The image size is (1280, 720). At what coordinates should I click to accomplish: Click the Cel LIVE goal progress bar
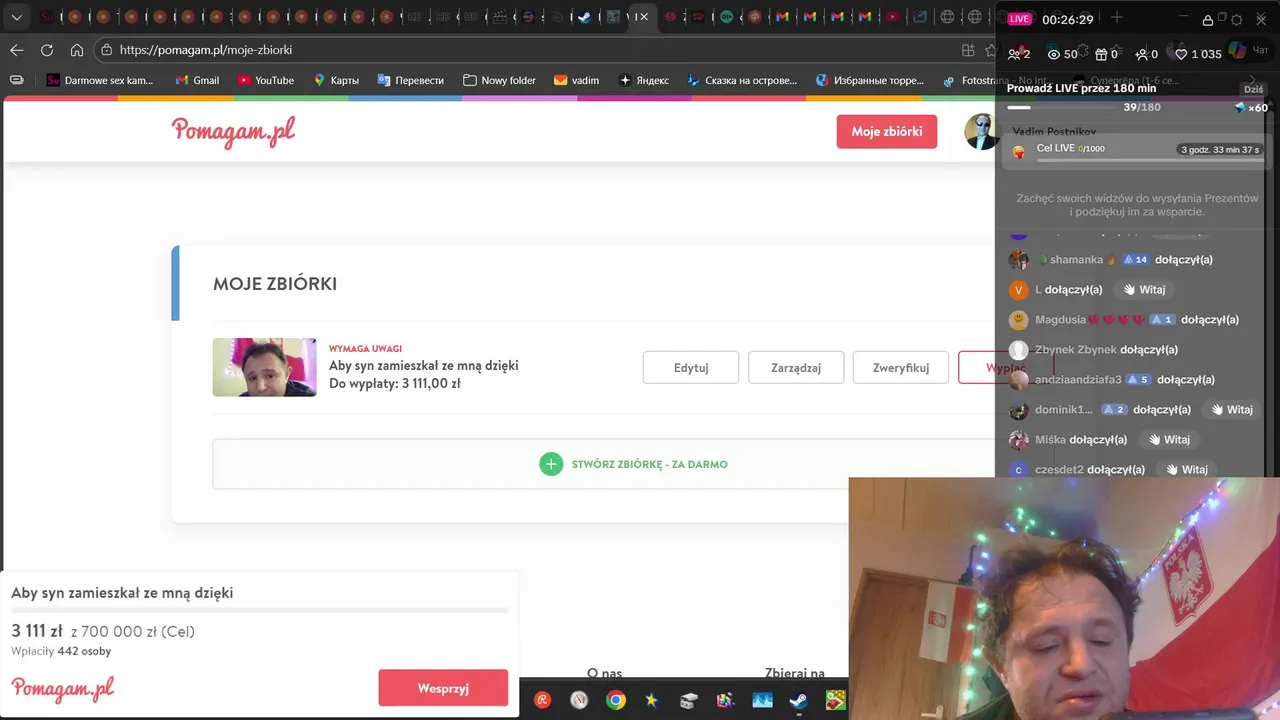pos(1150,159)
